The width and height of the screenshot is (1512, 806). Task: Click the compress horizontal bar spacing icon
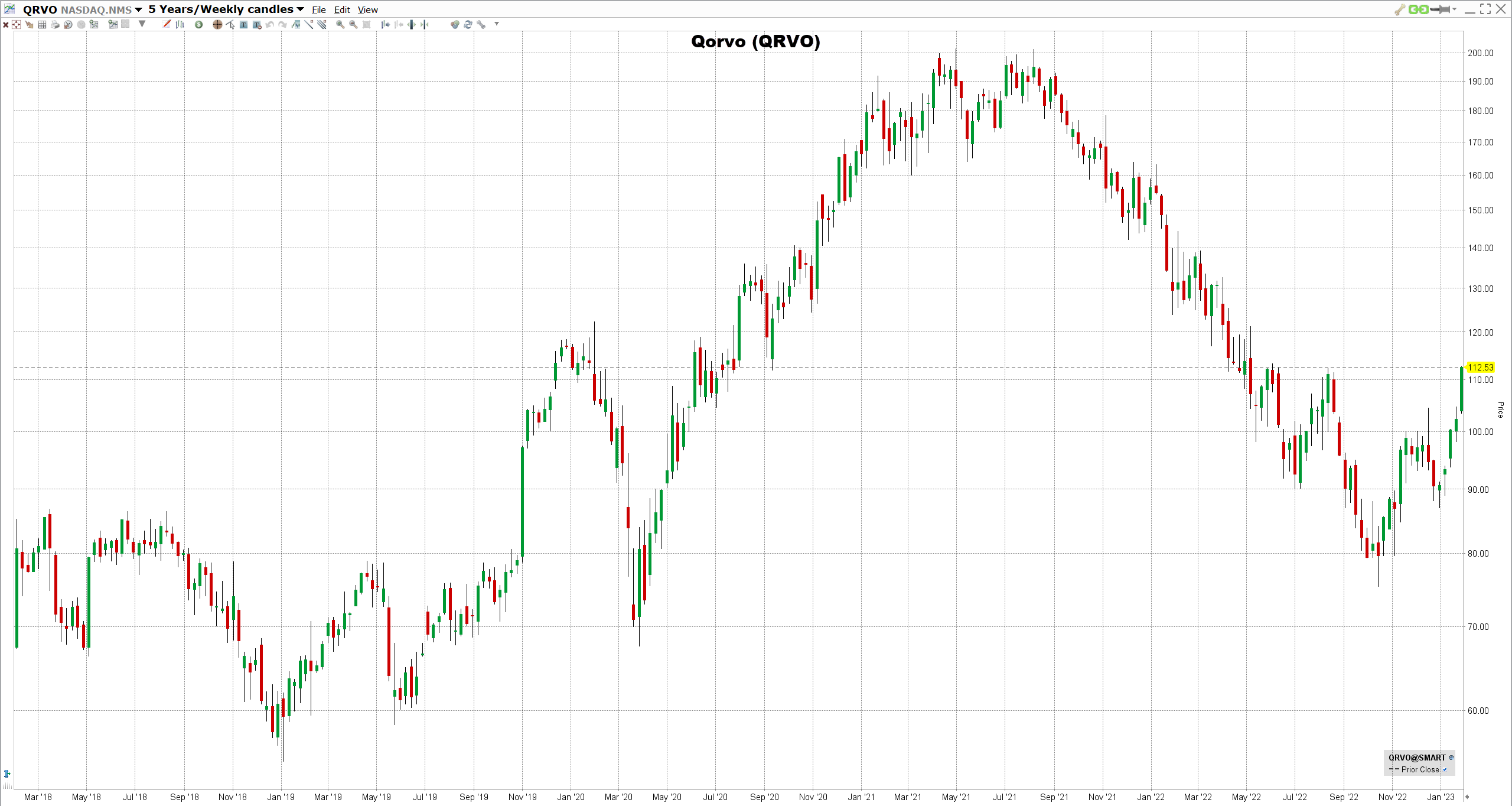pos(425,25)
